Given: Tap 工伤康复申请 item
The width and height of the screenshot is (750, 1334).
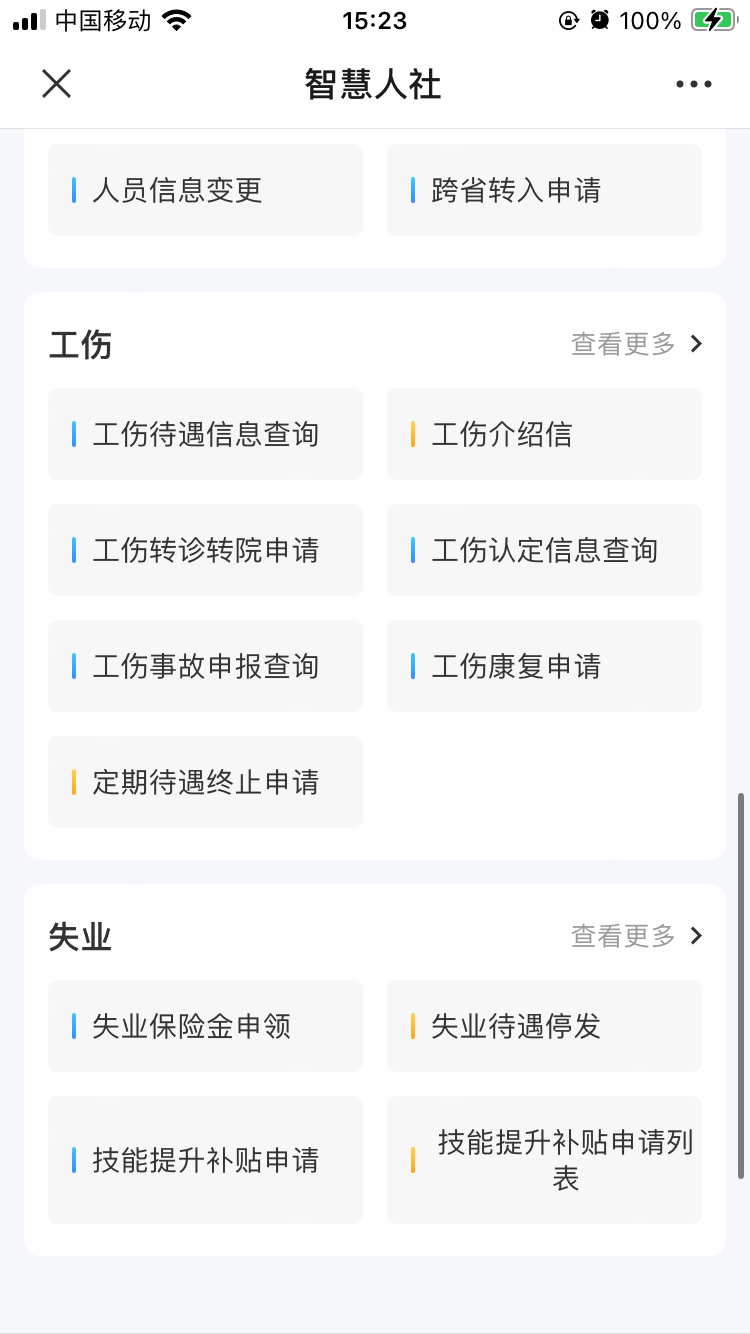Looking at the screenshot, I should tap(544, 666).
